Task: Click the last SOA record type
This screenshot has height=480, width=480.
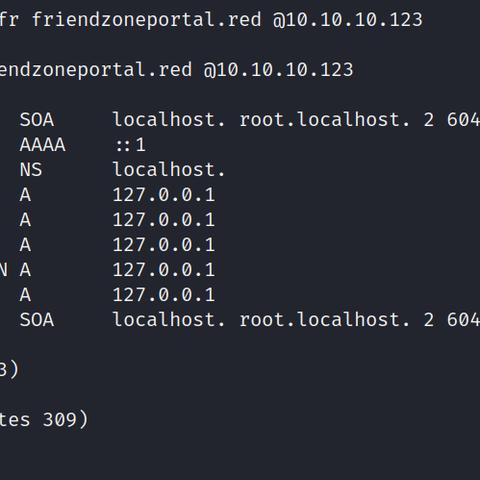Action: pos(37,320)
